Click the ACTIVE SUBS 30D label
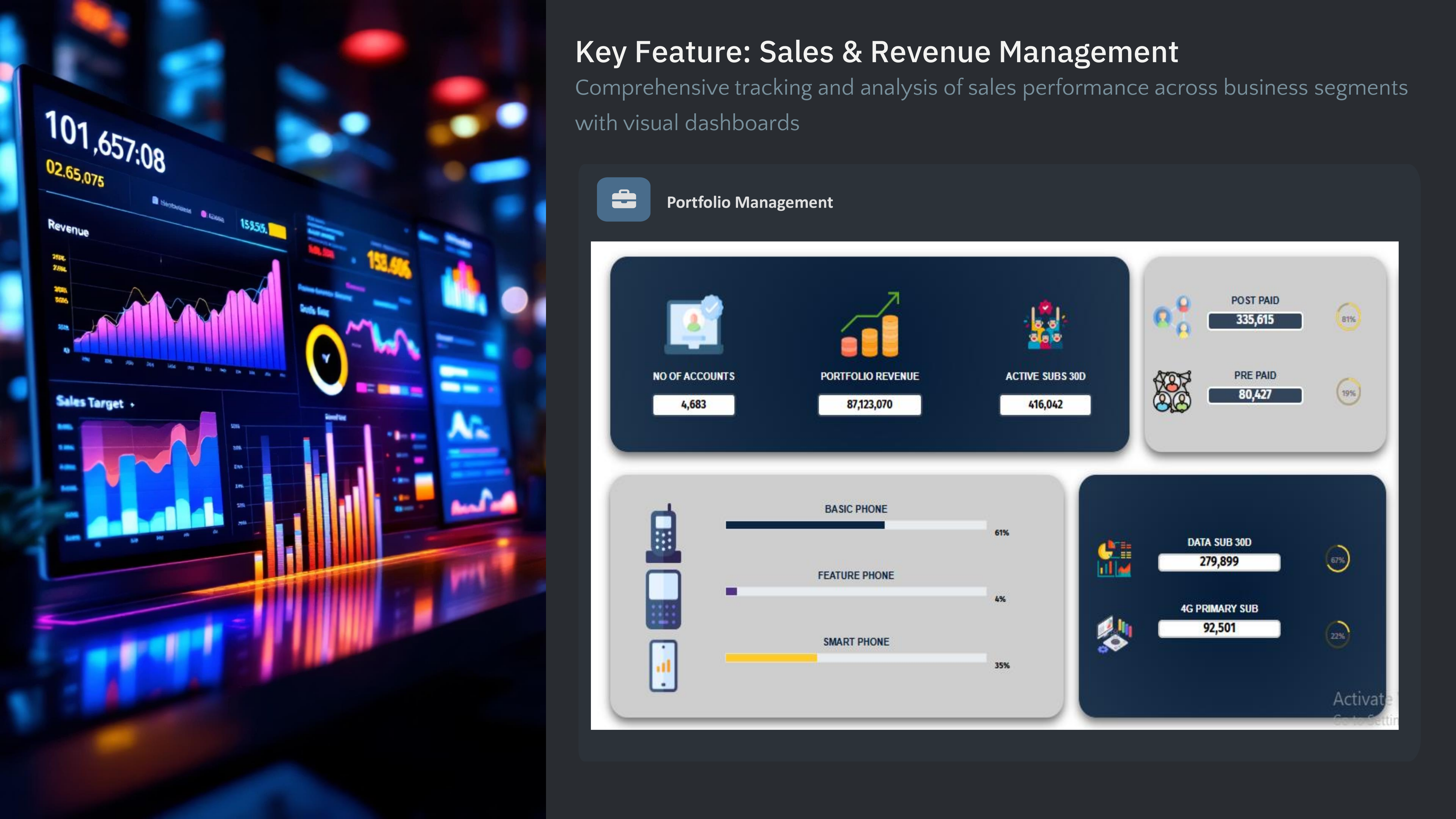The width and height of the screenshot is (1456, 819). (1045, 376)
